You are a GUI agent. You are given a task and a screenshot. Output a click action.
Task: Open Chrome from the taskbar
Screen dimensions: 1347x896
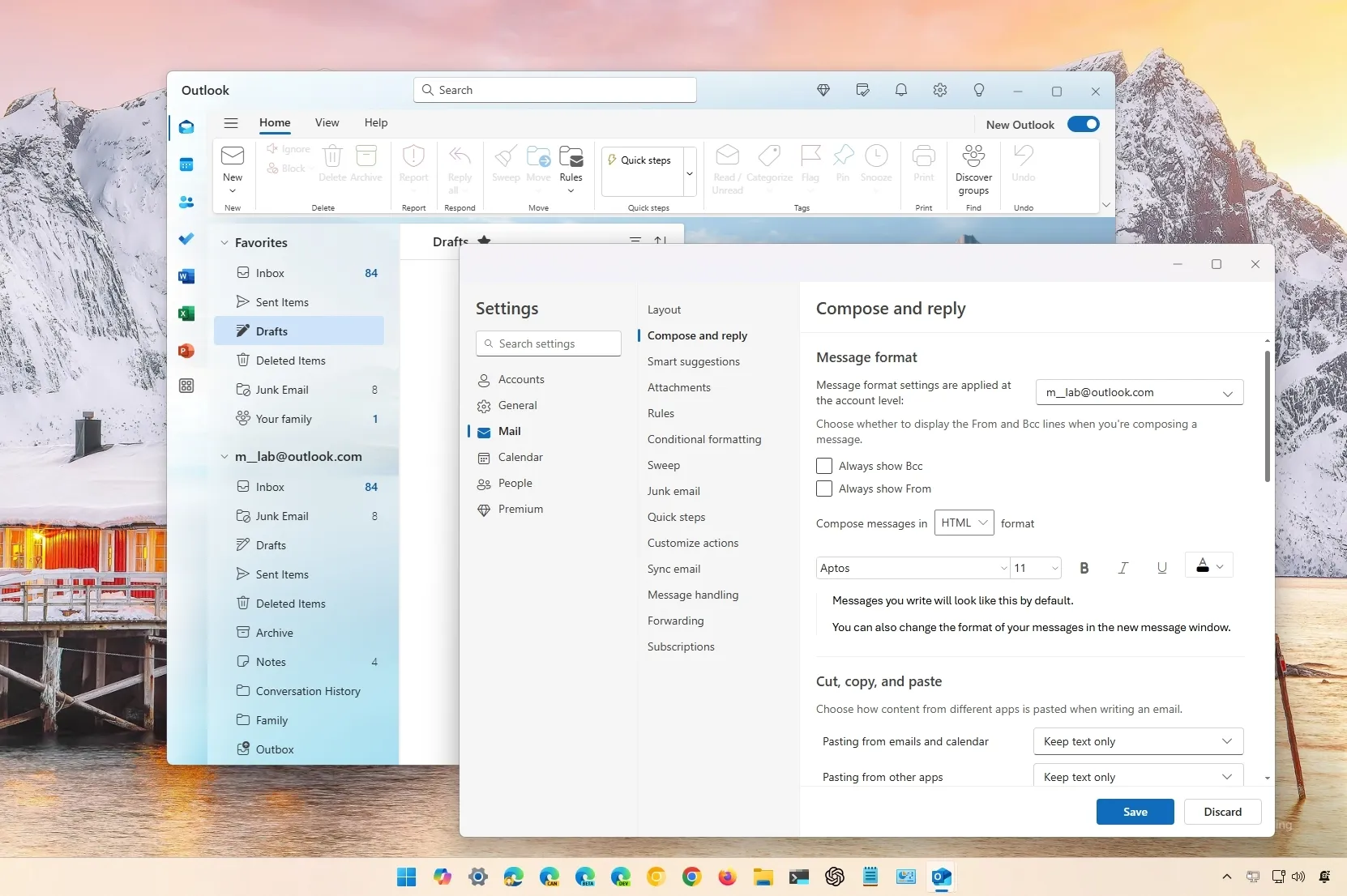[691, 877]
